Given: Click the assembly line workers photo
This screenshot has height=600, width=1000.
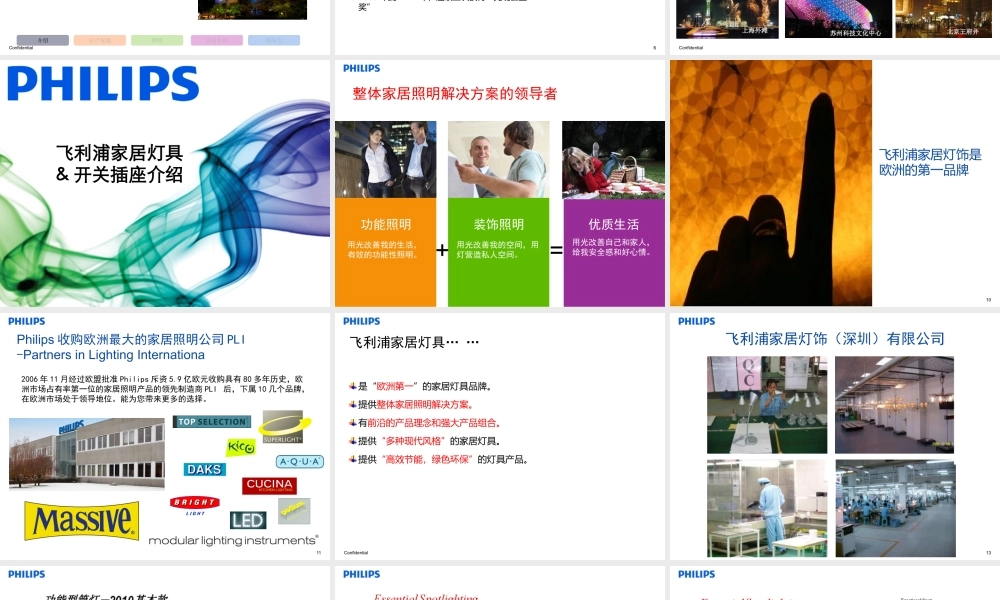Looking at the screenshot, I should pyautogui.click(x=895, y=508).
